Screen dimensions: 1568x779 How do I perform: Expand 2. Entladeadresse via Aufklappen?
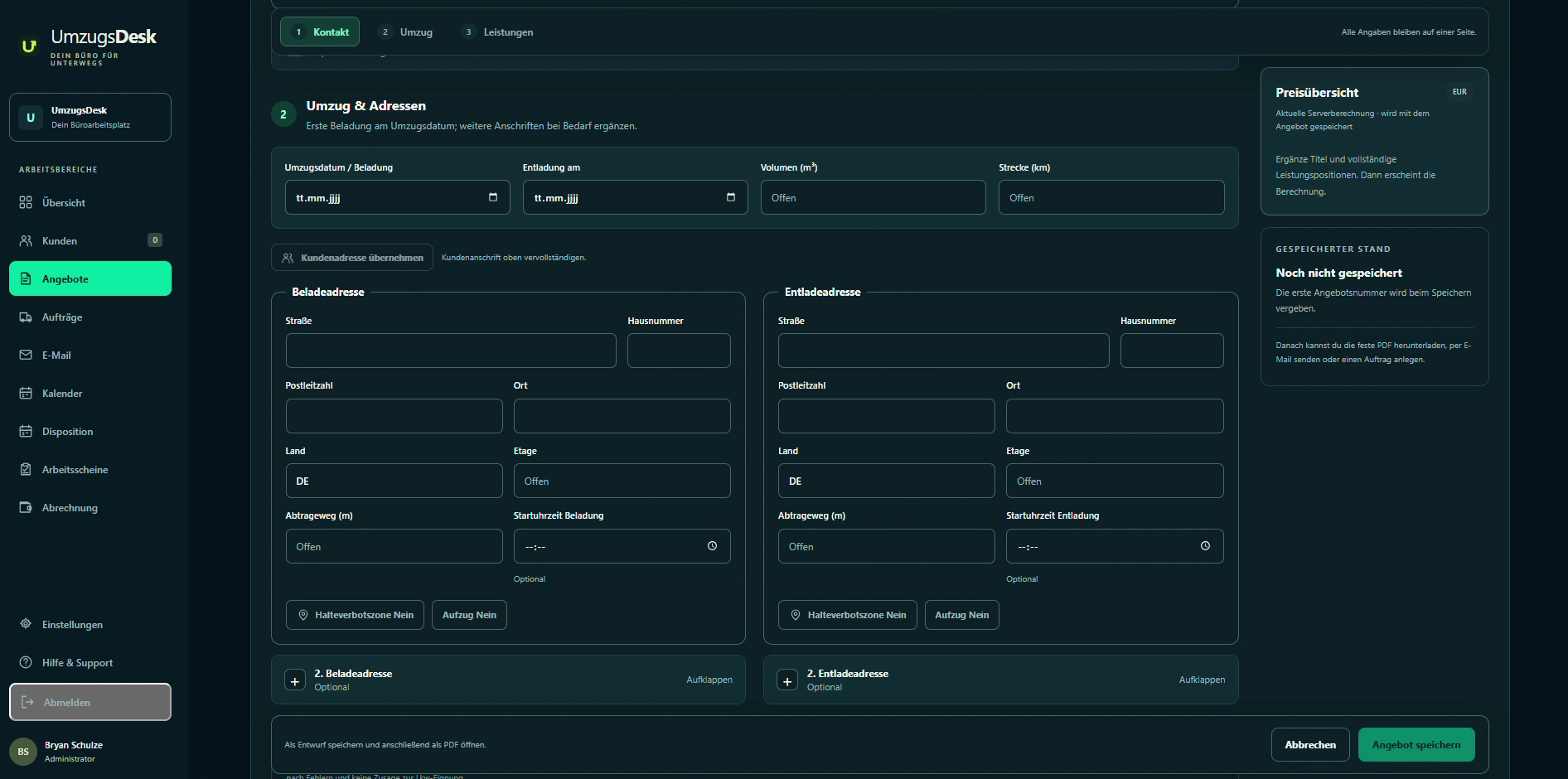coord(1202,680)
